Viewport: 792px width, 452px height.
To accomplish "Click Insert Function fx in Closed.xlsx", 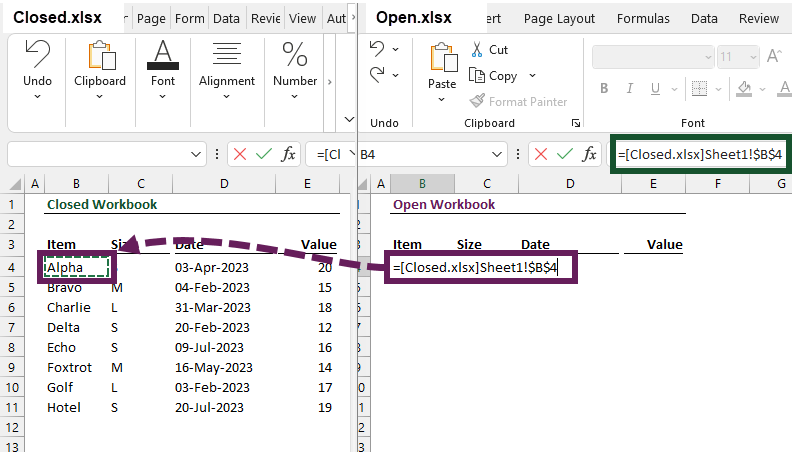I will (x=288, y=154).
